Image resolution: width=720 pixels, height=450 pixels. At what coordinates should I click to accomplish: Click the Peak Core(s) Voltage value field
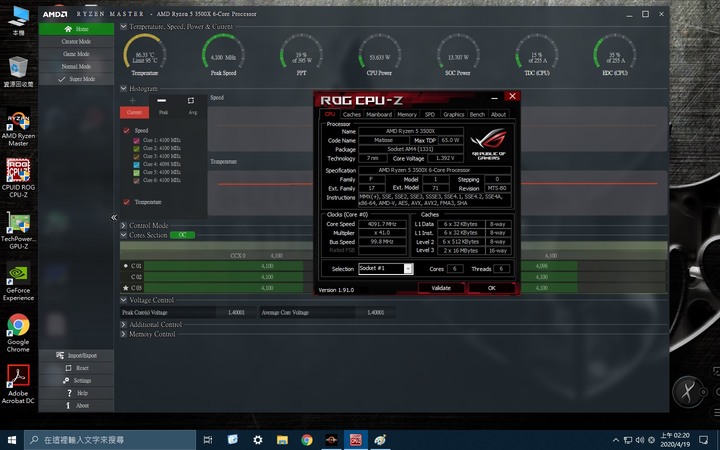236,313
